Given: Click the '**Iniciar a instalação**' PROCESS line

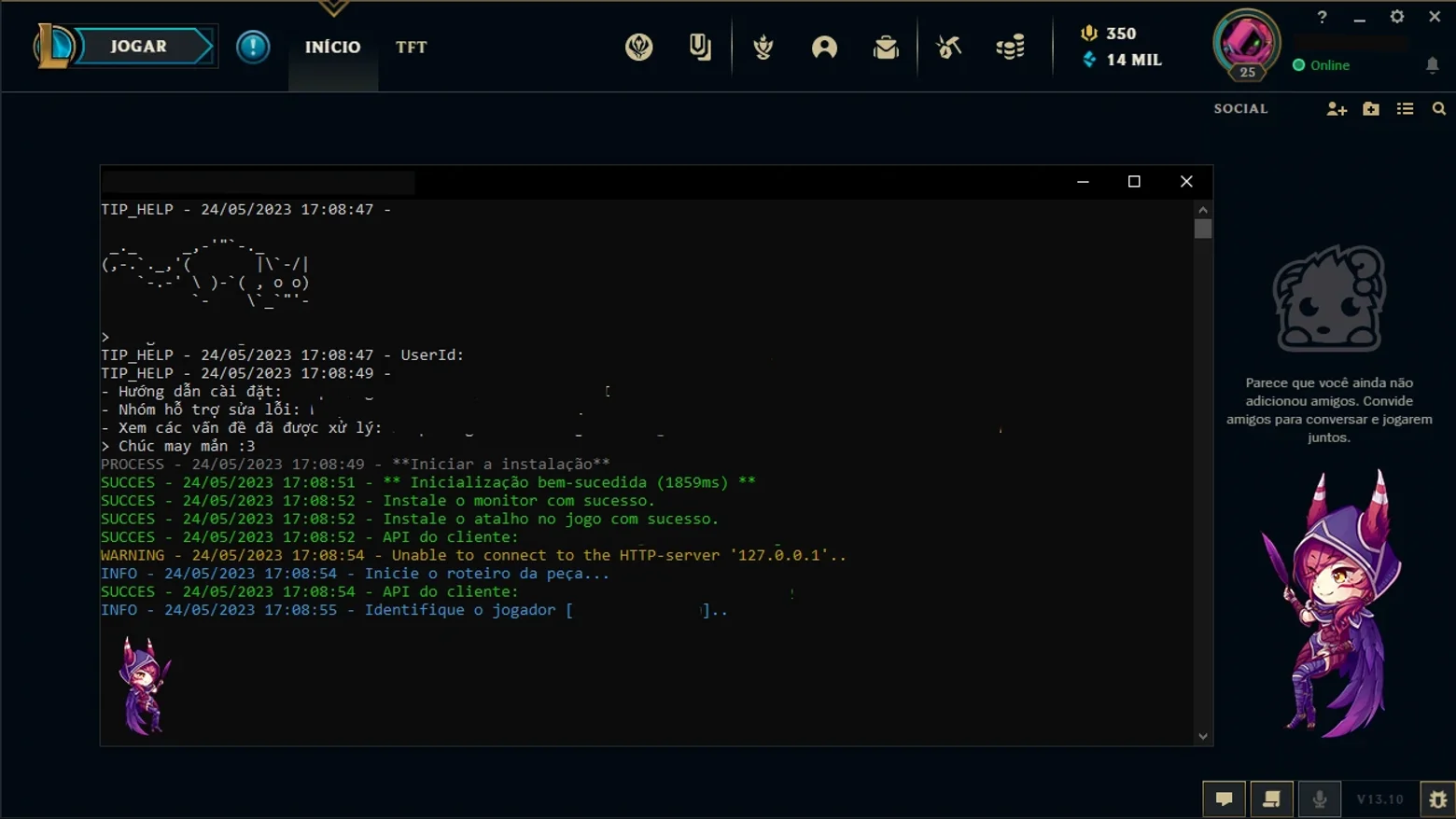Looking at the screenshot, I should pyautogui.click(x=356, y=465).
